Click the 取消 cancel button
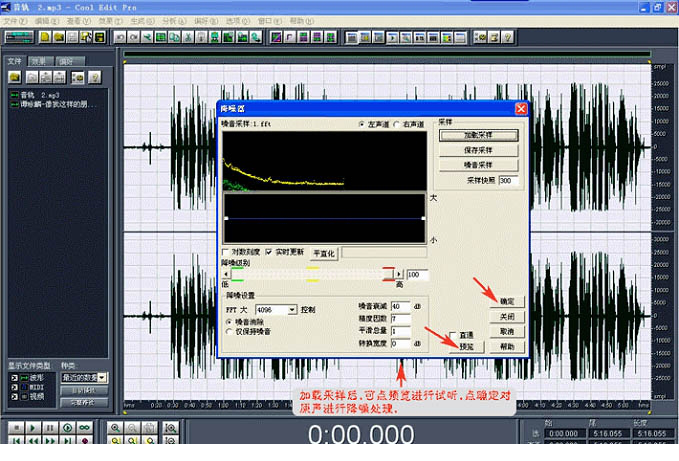This screenshot has height=461, width=679. tap(507, 332)
